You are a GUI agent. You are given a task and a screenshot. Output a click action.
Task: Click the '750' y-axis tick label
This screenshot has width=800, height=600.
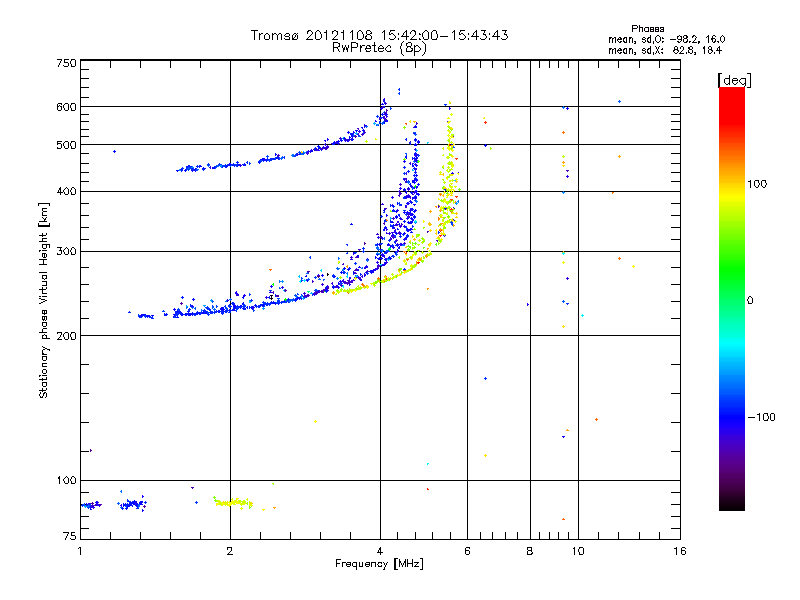tap(66, 63)
